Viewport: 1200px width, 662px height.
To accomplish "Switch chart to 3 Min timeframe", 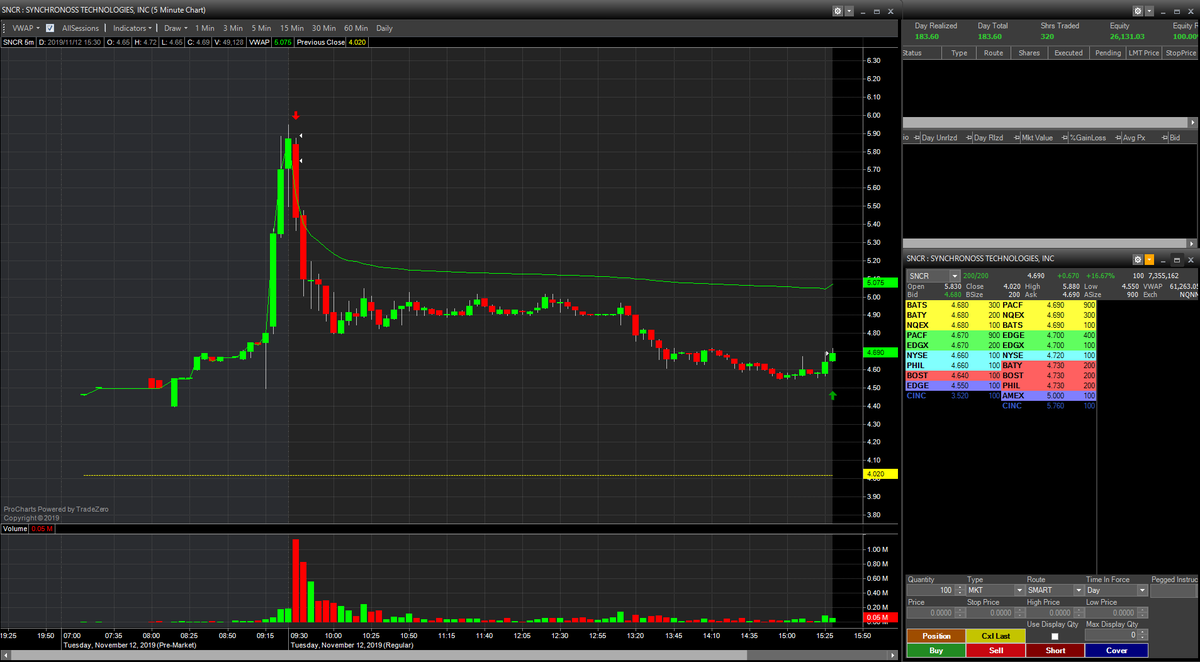I will 233,28.
